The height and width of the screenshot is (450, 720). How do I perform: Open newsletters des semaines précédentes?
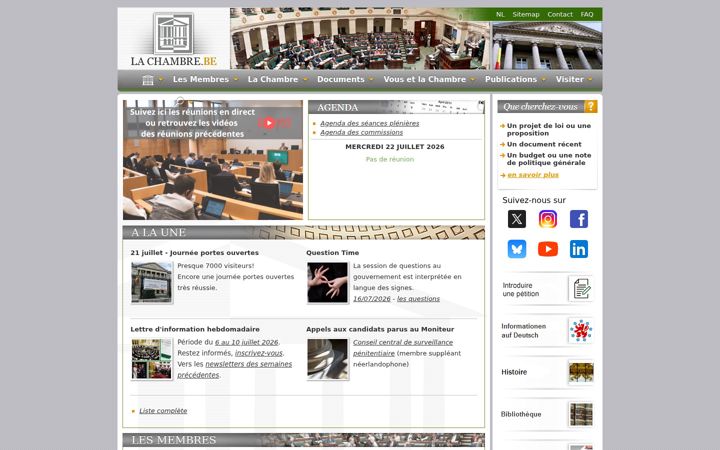tap(235, 370)
